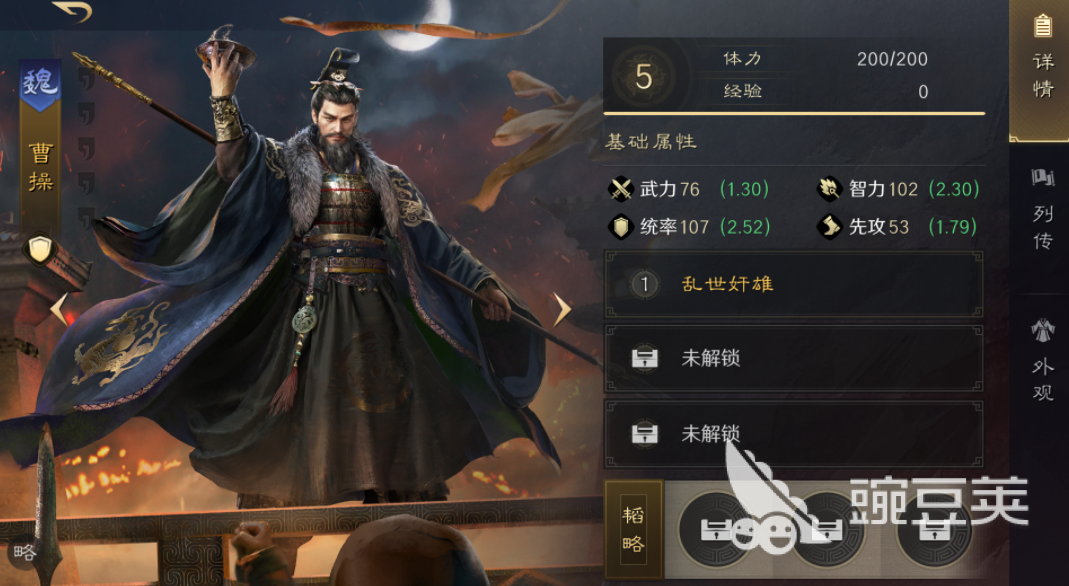Tap the experience progress bar

pyautogui.click(x=794, y=113)
